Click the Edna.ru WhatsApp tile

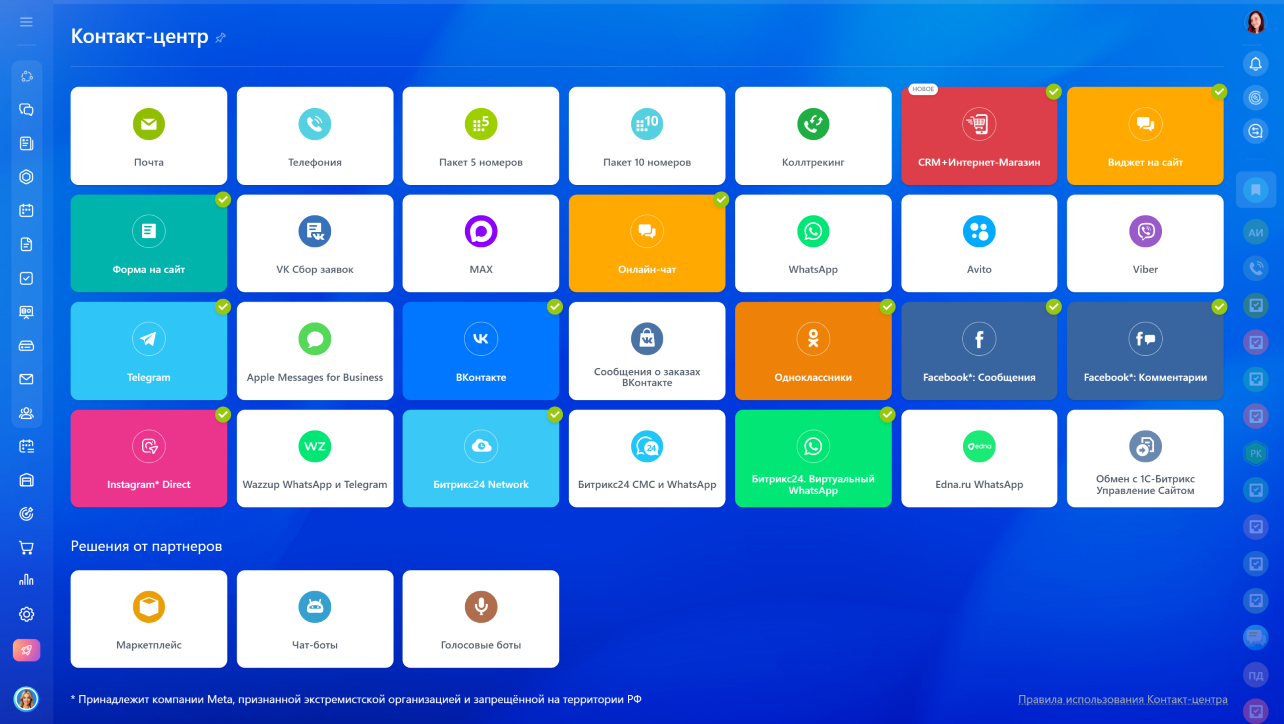click(x=978, y=458)
